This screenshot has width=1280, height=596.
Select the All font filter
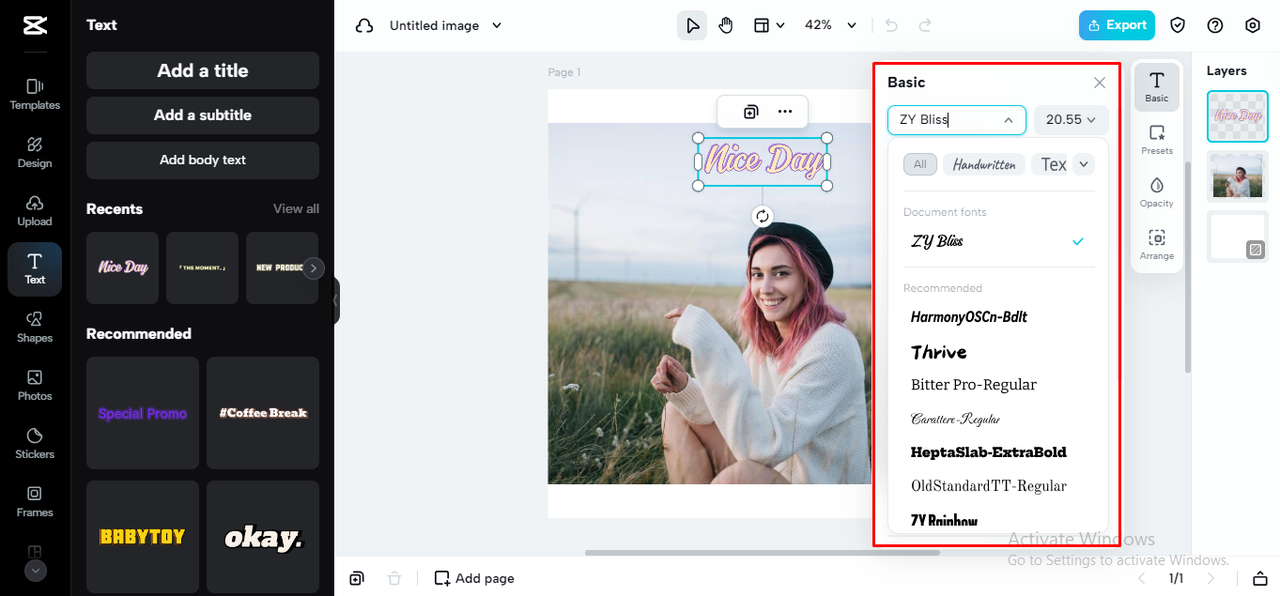920,164
